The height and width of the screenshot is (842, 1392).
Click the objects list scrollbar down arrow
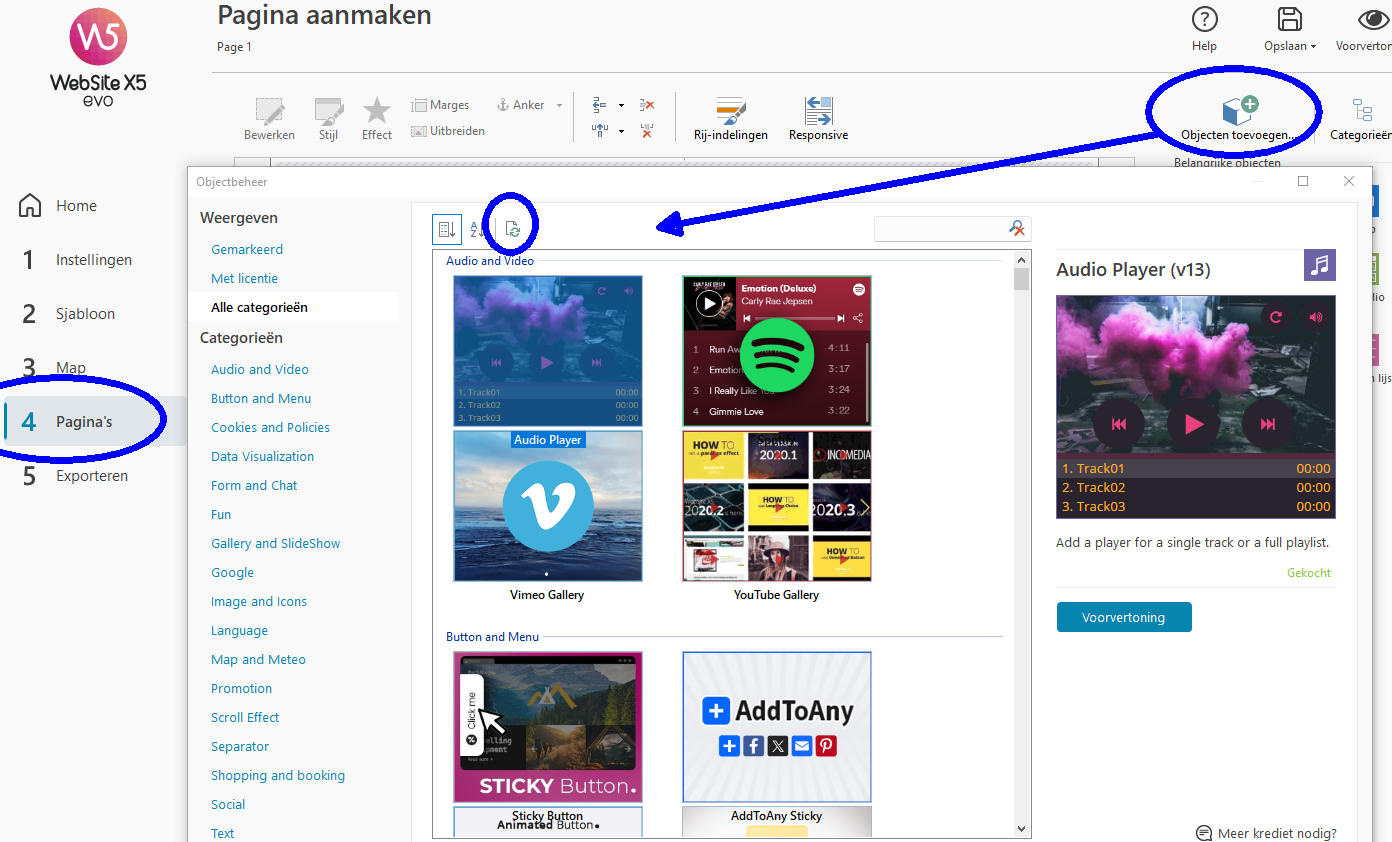pyautogui.click(x=1021, y=829)
